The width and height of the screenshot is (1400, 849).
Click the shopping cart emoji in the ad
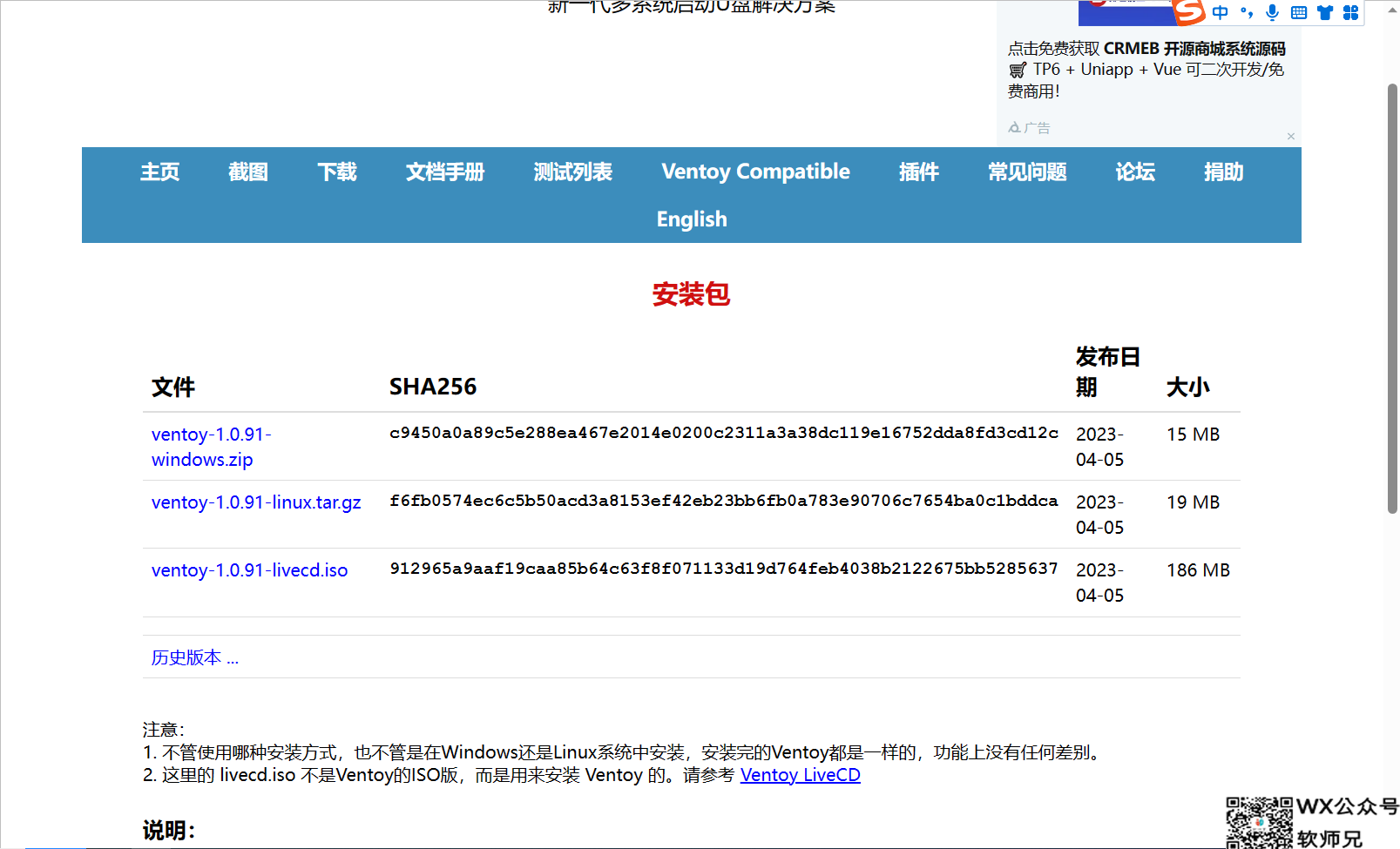(x=1018, y=70)
